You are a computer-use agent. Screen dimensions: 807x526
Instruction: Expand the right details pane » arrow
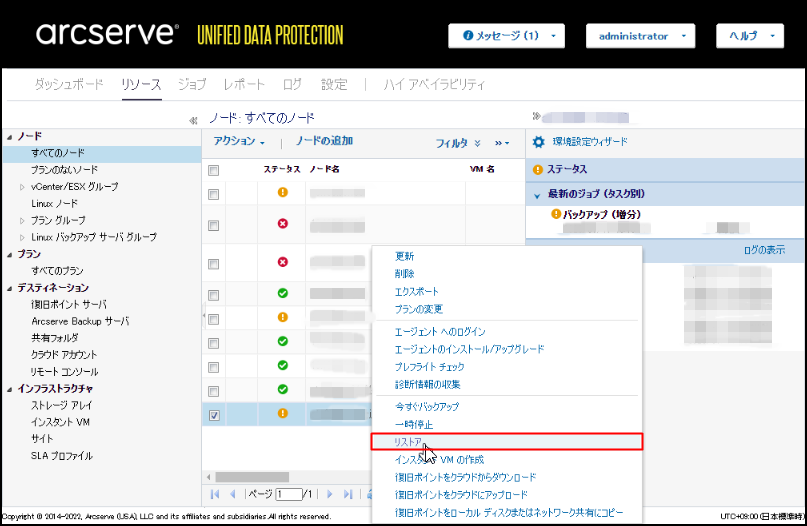point(536,116)
